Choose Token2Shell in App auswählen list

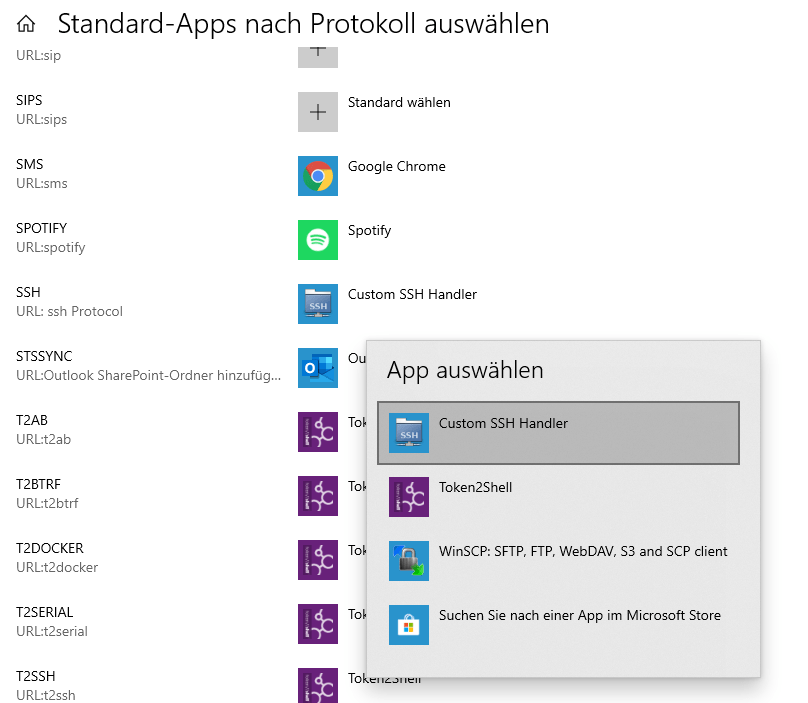[x=558, y=497]
